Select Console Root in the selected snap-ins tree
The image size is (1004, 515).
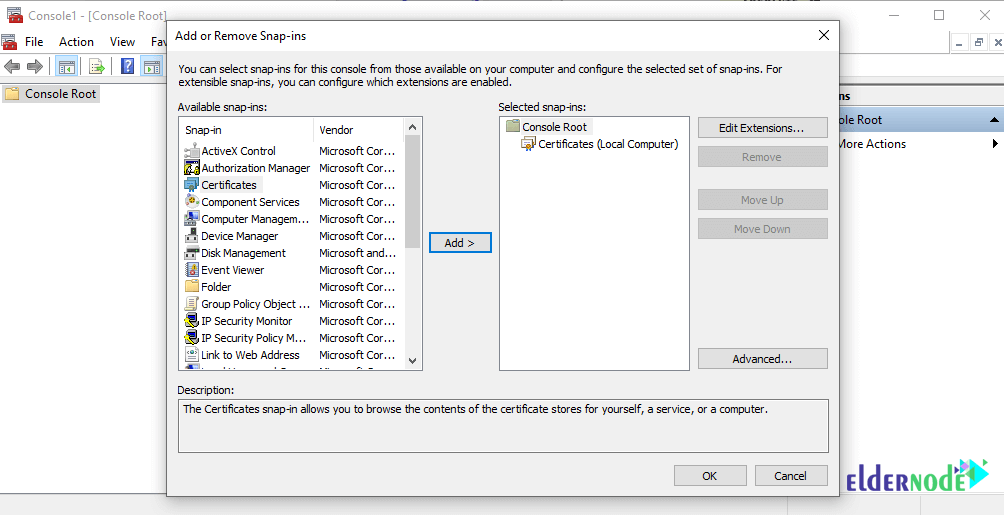click(x=554, y=127)
